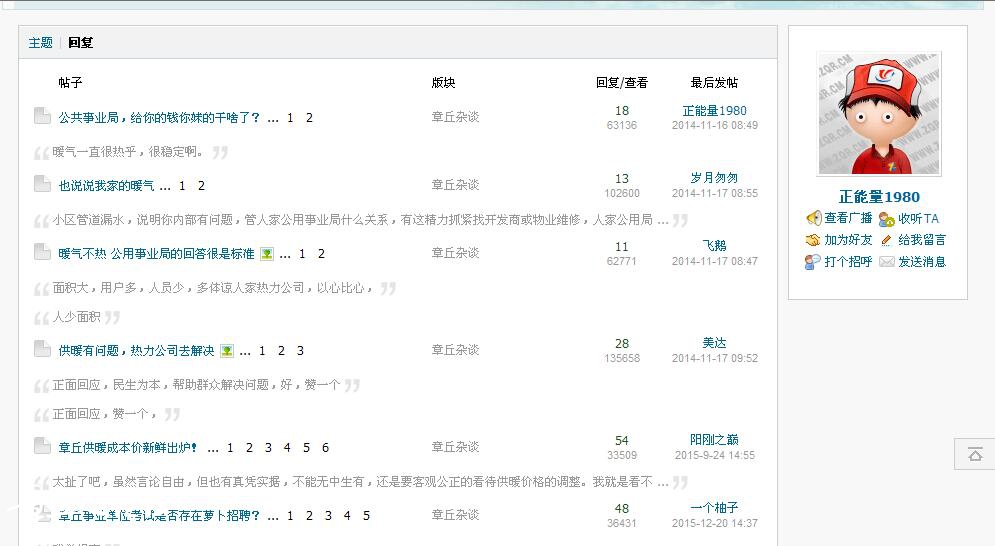Go to page 4 of 章丘供暖成本价 thread
The height and width of the screenshot is (546, 995).
[287, 448]
